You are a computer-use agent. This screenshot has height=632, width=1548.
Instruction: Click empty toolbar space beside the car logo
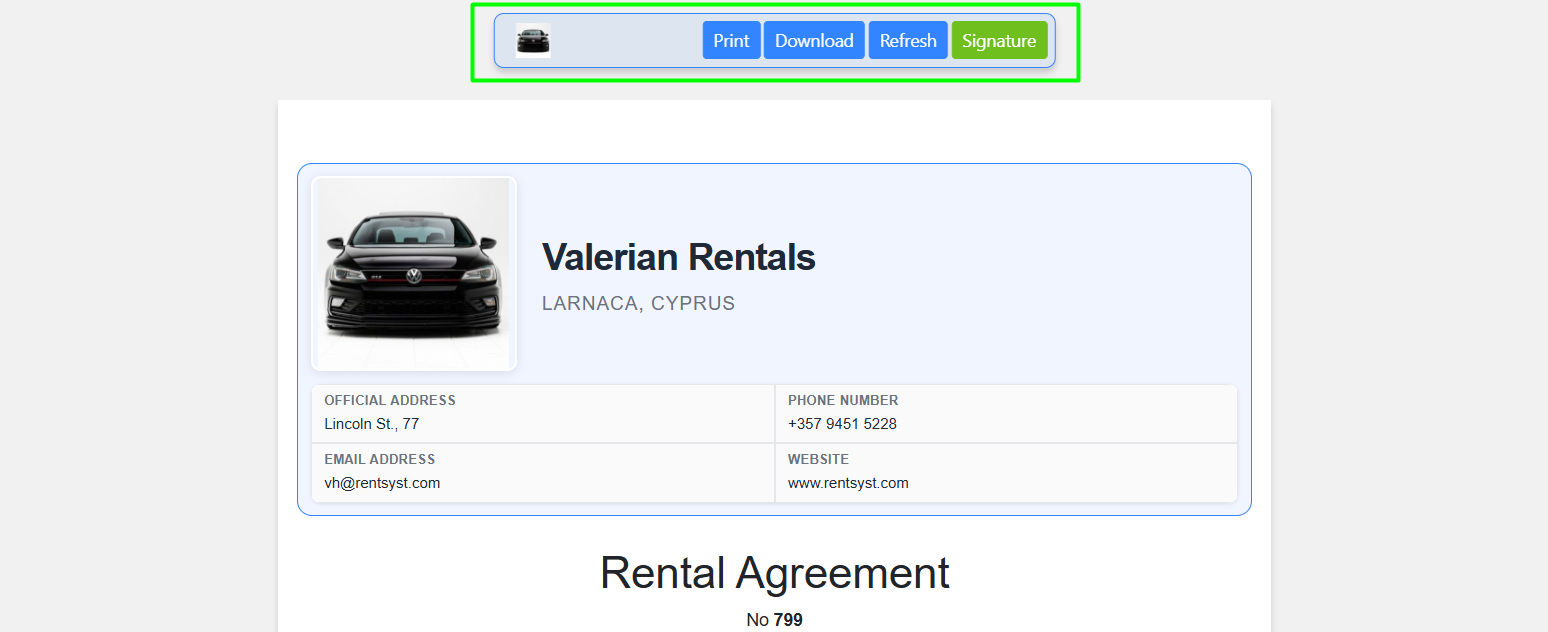(625, 41)
